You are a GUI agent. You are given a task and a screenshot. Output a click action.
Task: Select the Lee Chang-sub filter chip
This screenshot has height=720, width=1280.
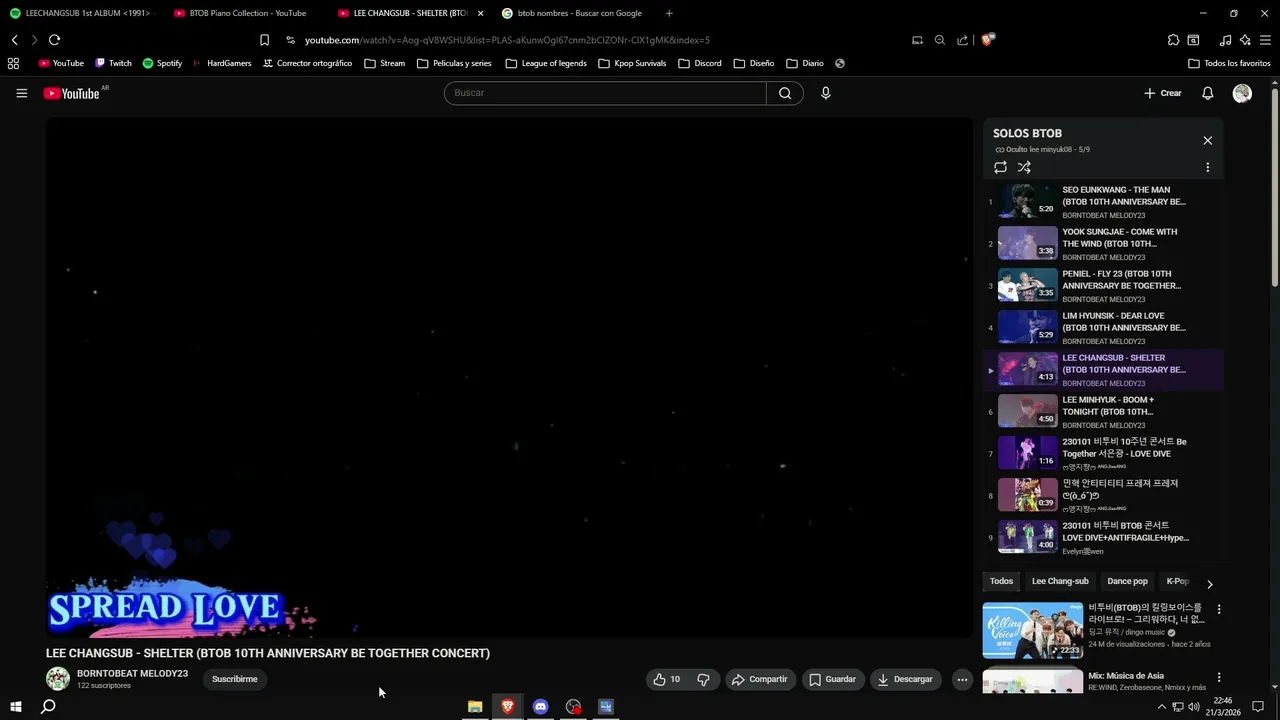pyautogui.click(x=1060, y=581)
